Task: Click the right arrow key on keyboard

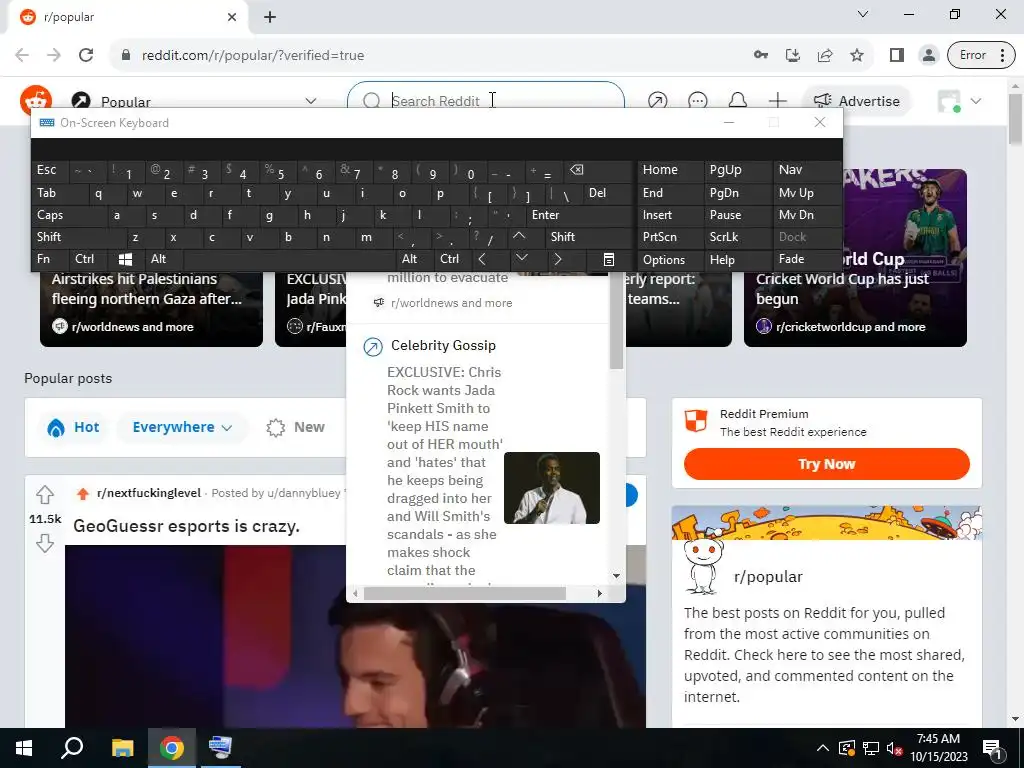Action: [x=557, y=259]
